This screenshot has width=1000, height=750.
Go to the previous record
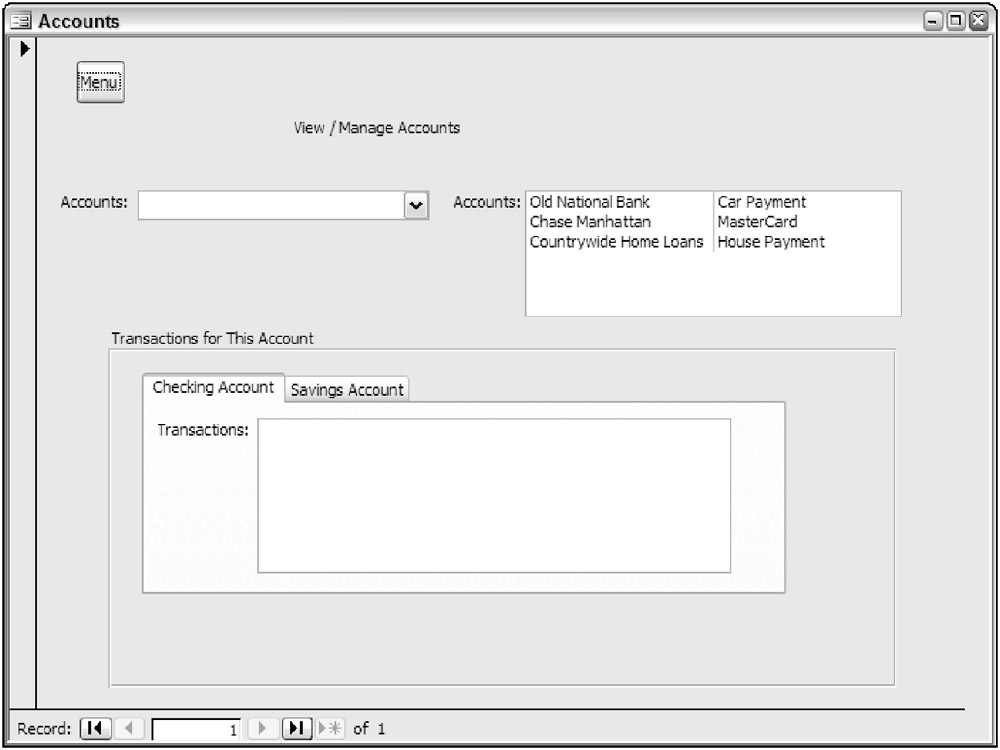tap(129, 729)
